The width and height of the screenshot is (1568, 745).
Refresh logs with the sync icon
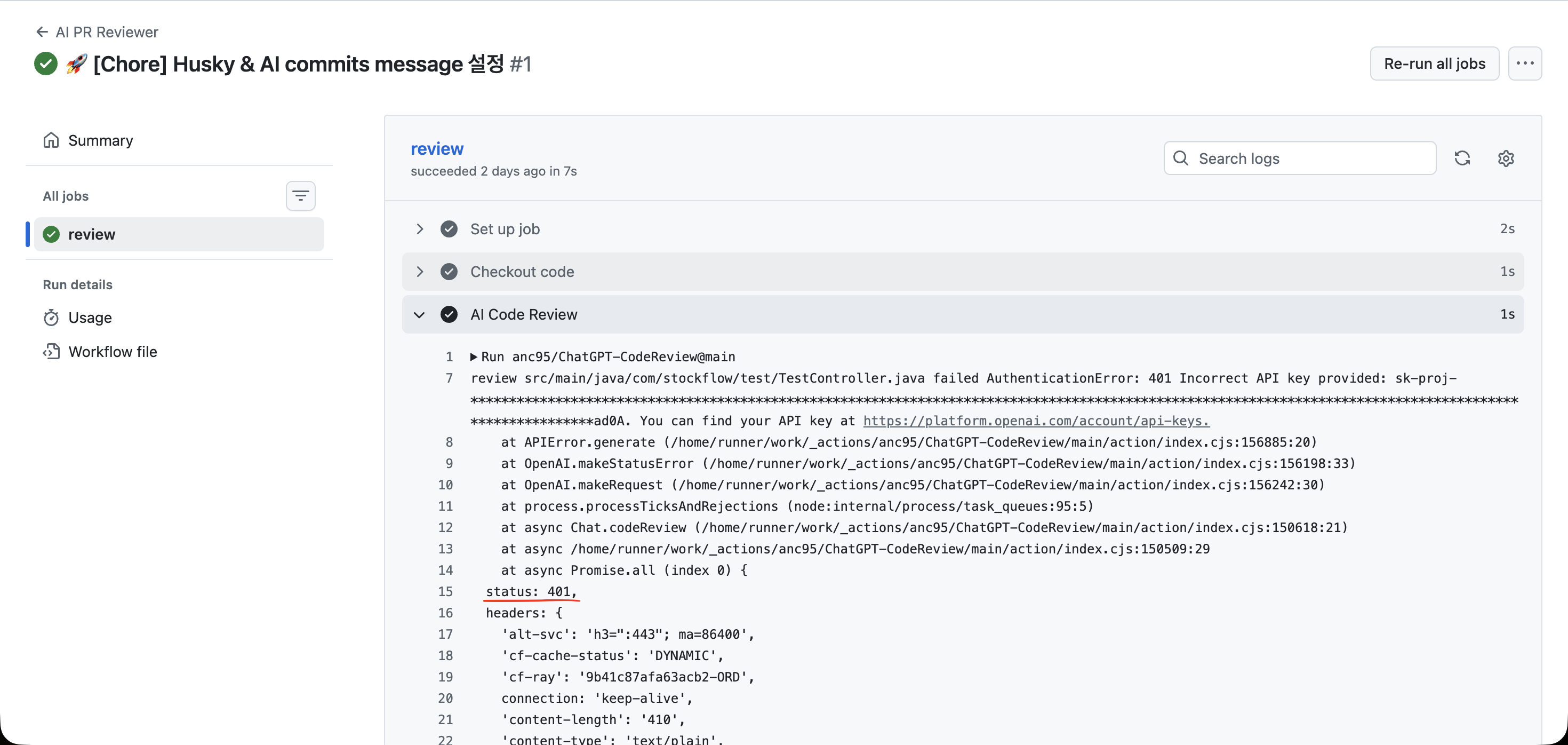click(1462, 158)
